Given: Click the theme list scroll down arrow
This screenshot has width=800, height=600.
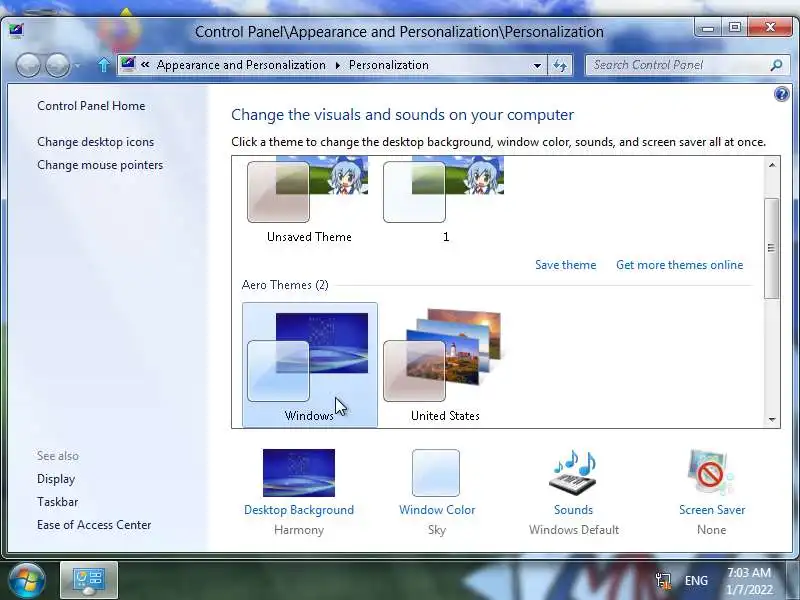Looking at the screenshot, I should pos(772,419).
